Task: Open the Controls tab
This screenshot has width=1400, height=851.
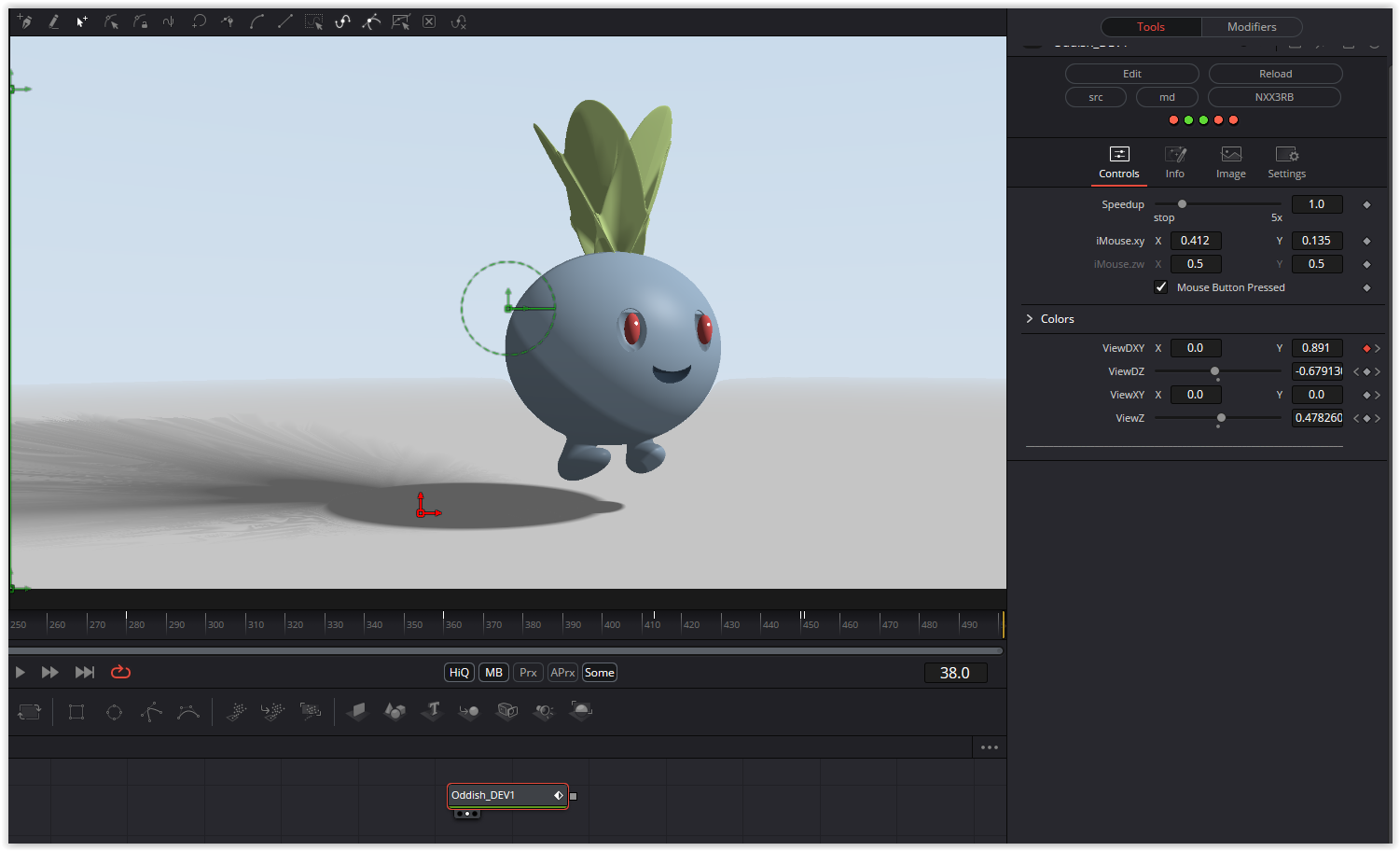Action: pyautogui.click(x=1119, y=162)
